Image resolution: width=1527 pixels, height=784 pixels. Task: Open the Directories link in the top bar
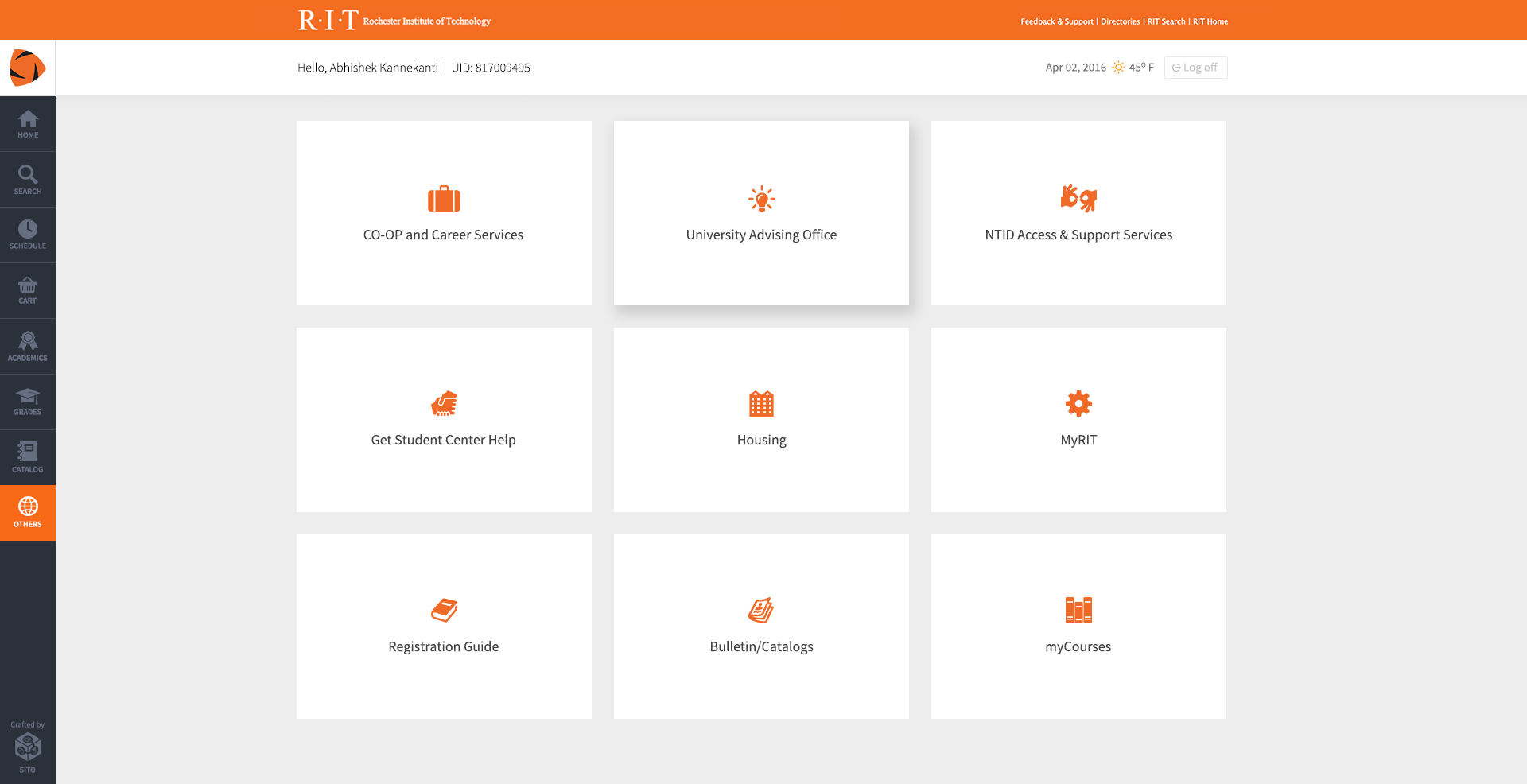tap(1121, 22)
